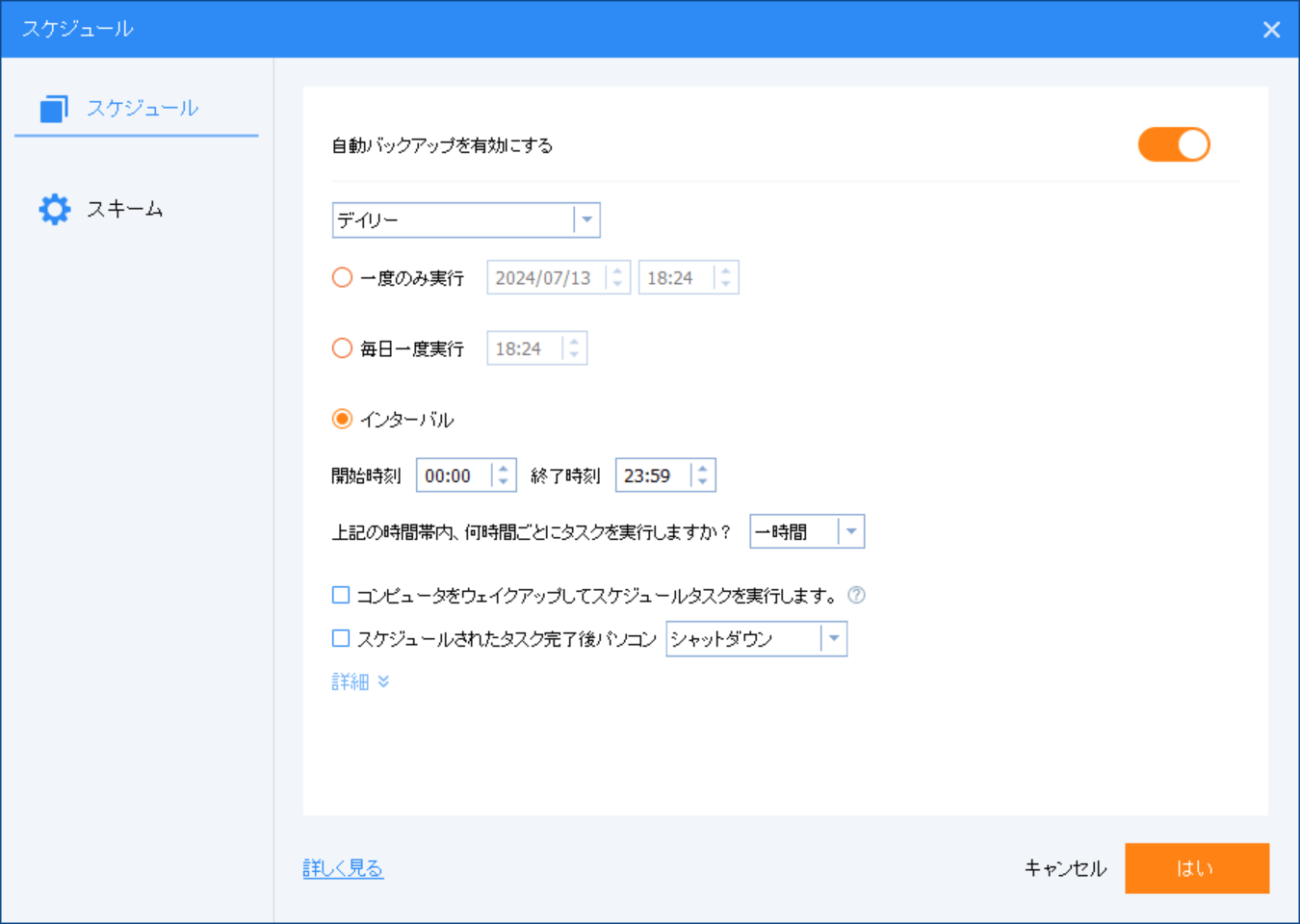Close the スケジュール dialog with X
This screenshot has height=924, width=1300.
[1271, 30]
